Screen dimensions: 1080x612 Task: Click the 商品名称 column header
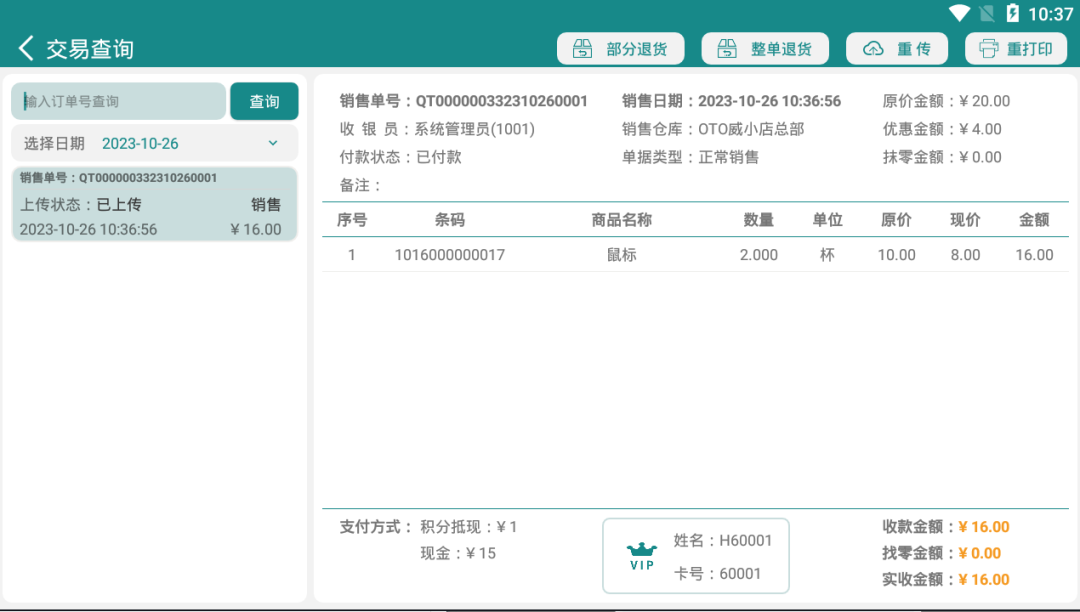coord(621,220)
